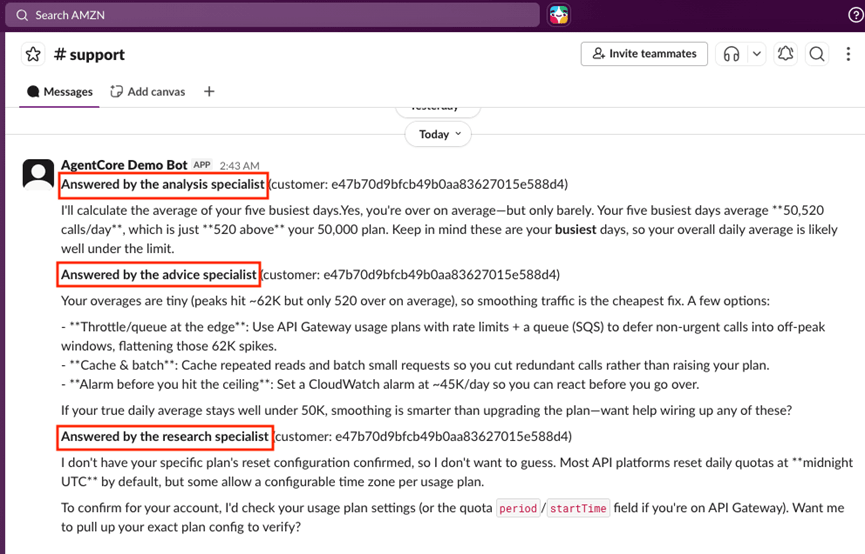Search in channel magnifier button
865x554 pixels.
click(x=817, y=54)
